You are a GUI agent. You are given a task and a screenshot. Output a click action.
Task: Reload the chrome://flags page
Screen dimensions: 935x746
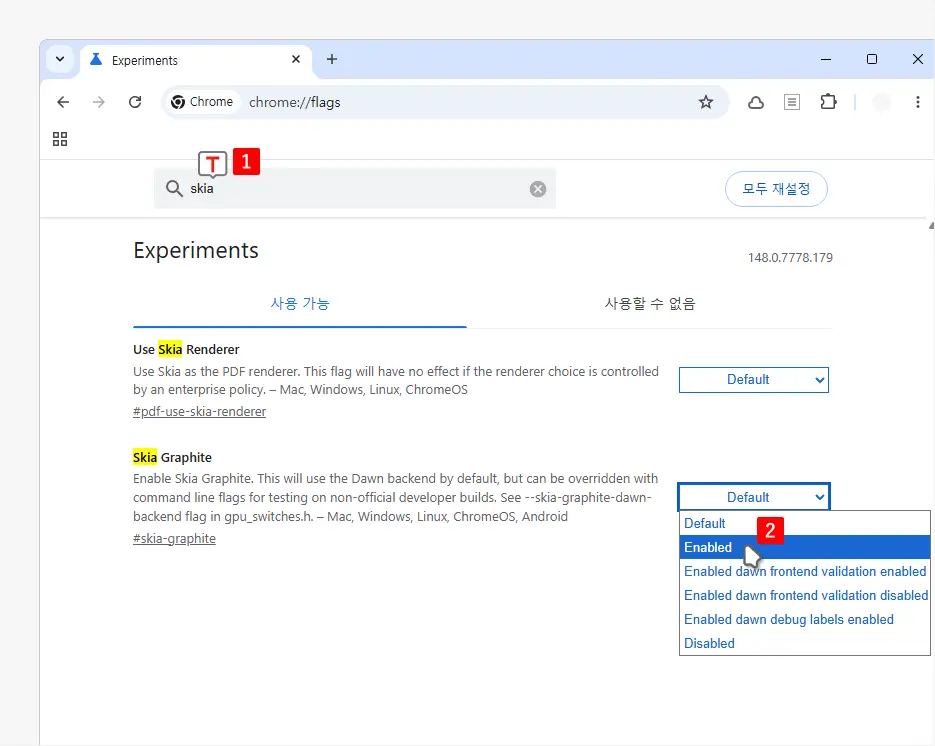(x=135, y=102)
